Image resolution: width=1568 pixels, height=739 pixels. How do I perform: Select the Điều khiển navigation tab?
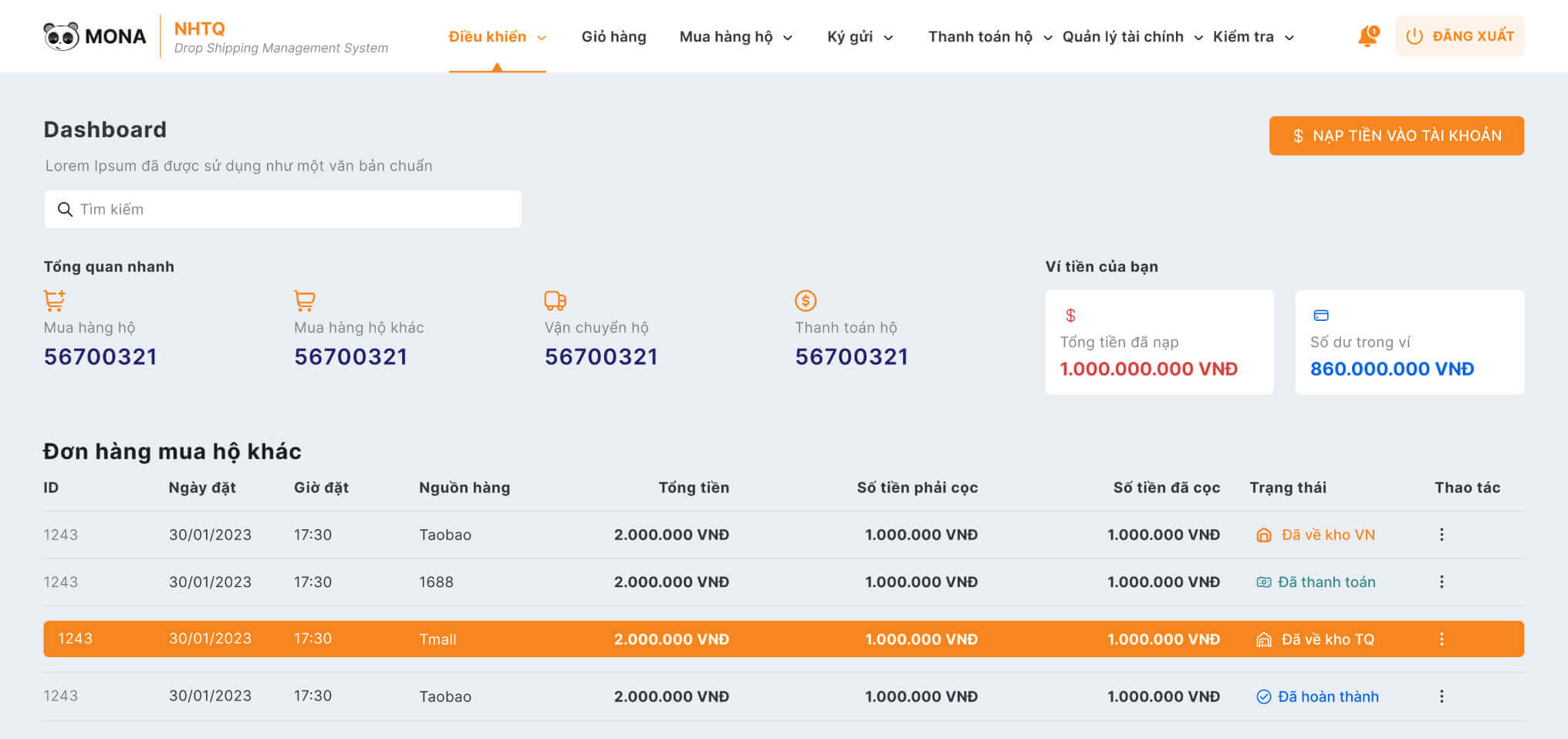(x=497, y=36)
